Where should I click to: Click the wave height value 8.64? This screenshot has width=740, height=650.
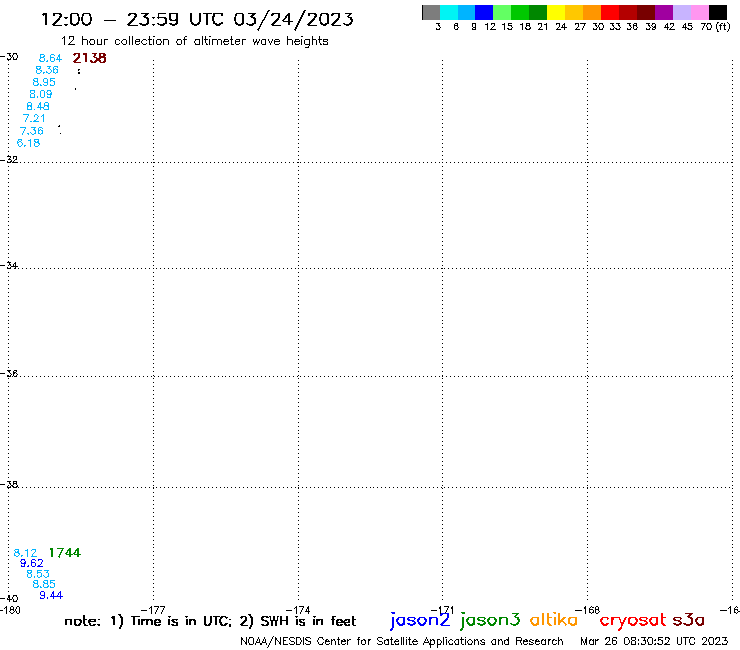[x=50, y=58]
